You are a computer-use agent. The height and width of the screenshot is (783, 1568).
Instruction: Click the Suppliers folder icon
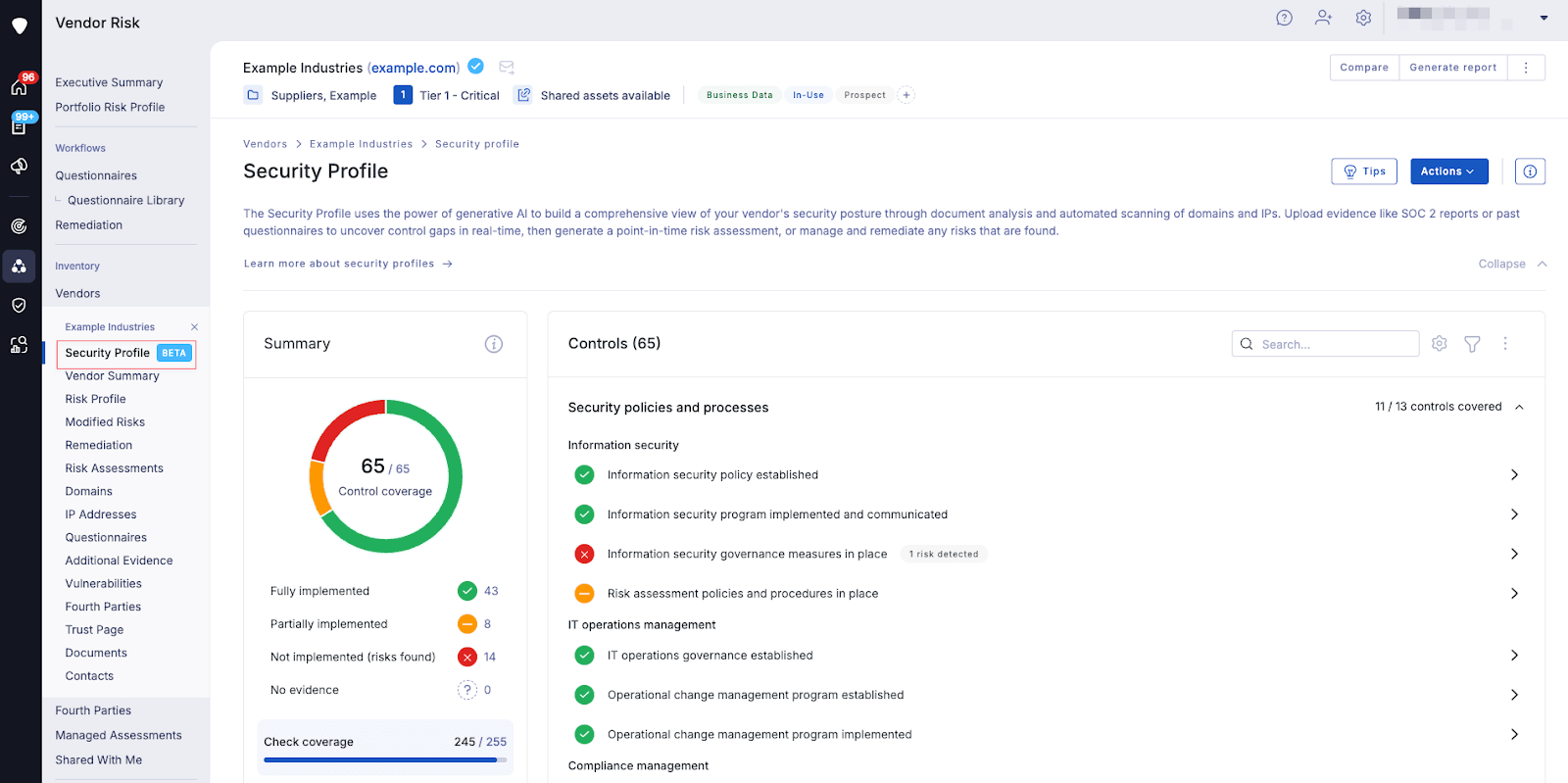tap(253, 95)
